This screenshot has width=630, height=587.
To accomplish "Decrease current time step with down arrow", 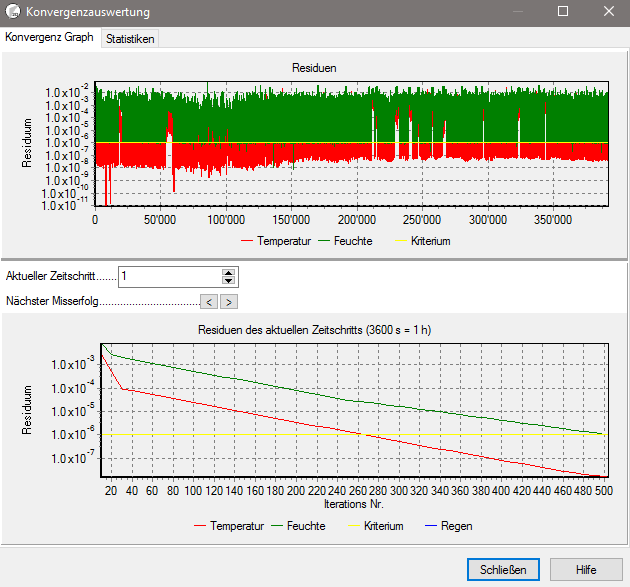I will tap(229, 281).
